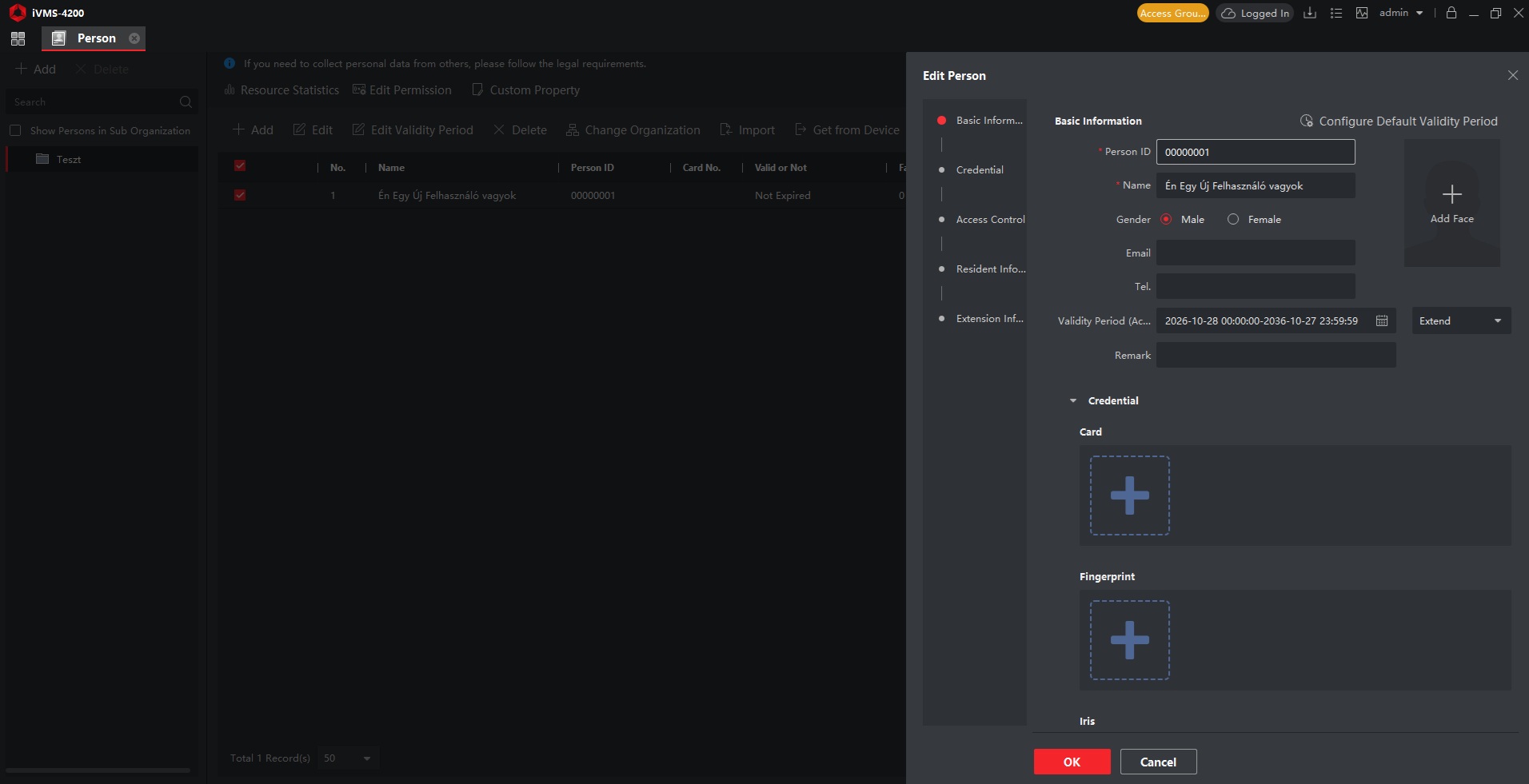1529x784 pixels.
Task: Open the download icon in title bar
Action: click(1310, 13)
